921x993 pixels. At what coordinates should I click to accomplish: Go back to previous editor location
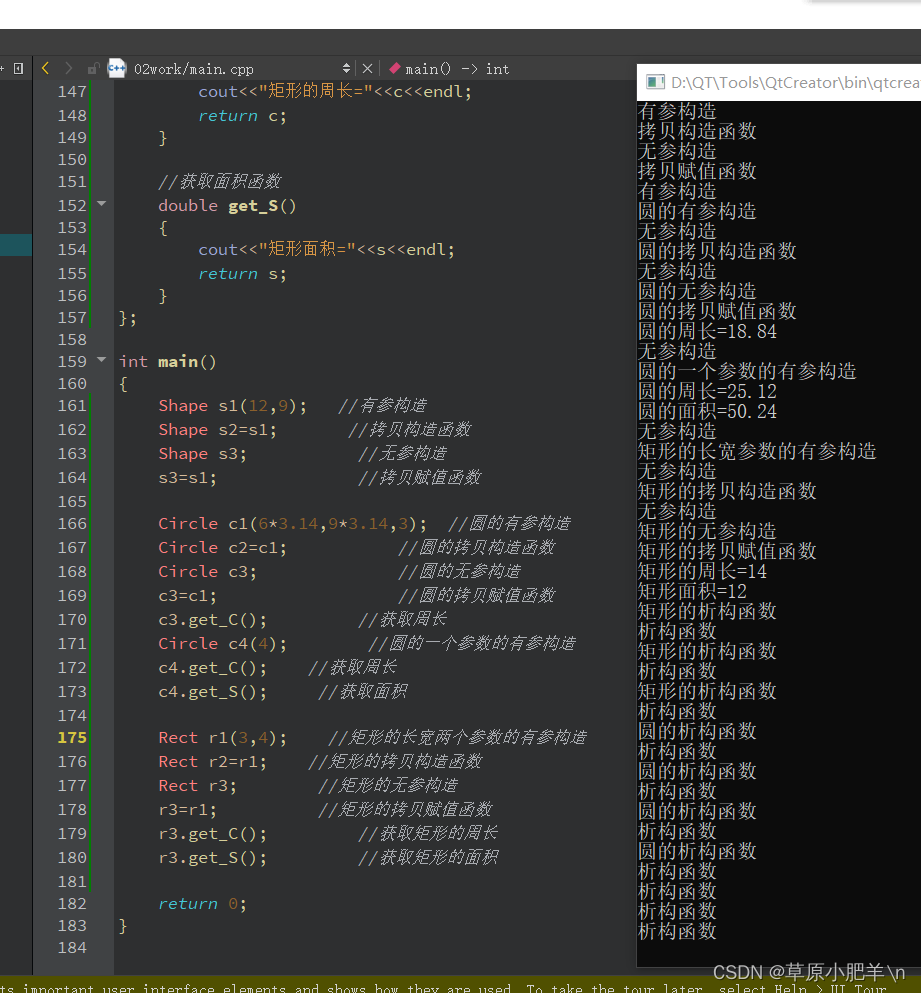[x=45, y=68]
